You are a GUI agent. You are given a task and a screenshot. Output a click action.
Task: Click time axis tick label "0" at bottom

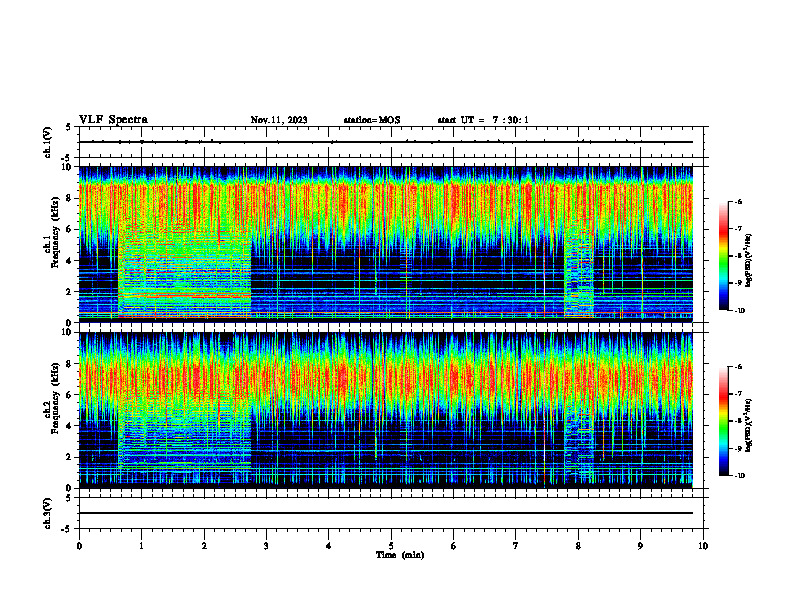[79, 546]
